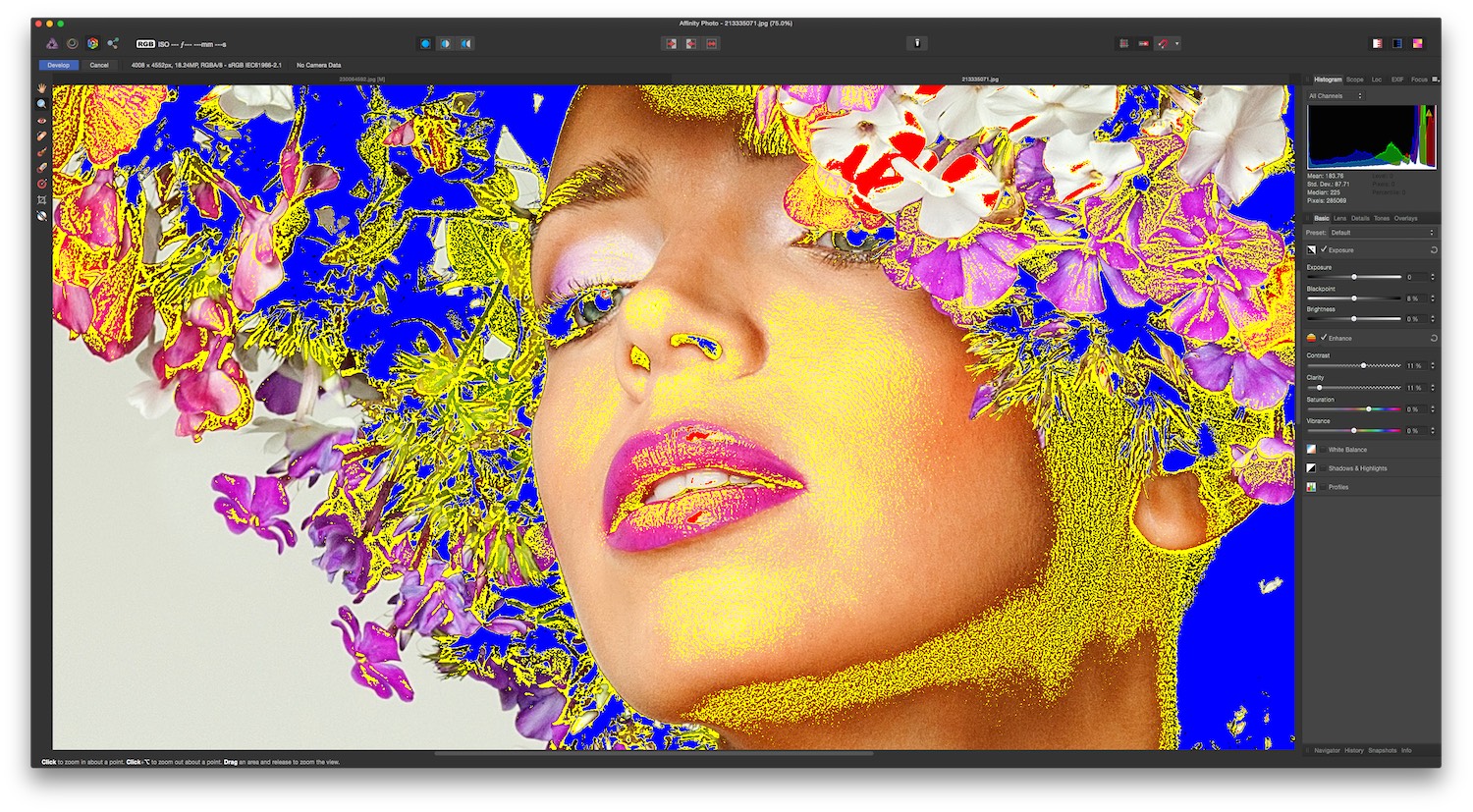Viewport: 1473px width, 812px height.
Task: Switch to the Photo persona
Action: (x=52, y=43)
